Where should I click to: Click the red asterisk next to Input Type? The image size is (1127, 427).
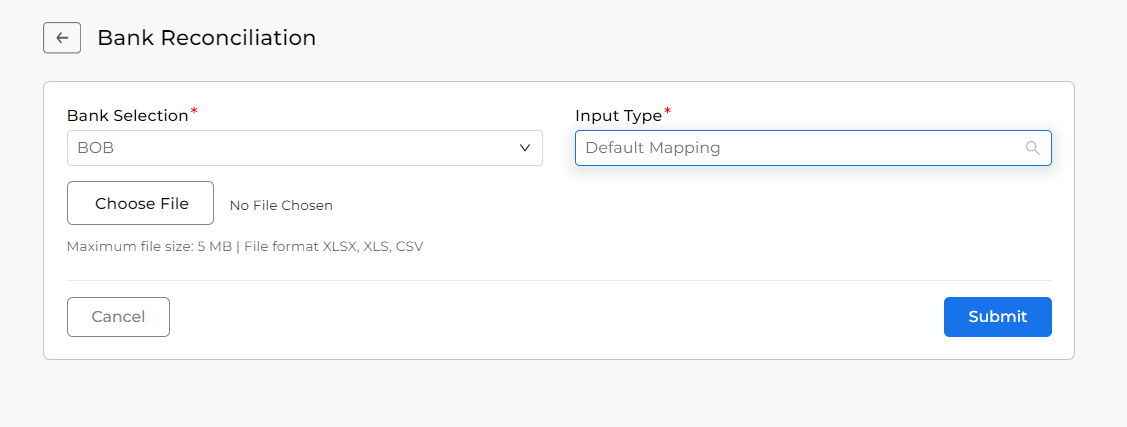tap(667, 111)
